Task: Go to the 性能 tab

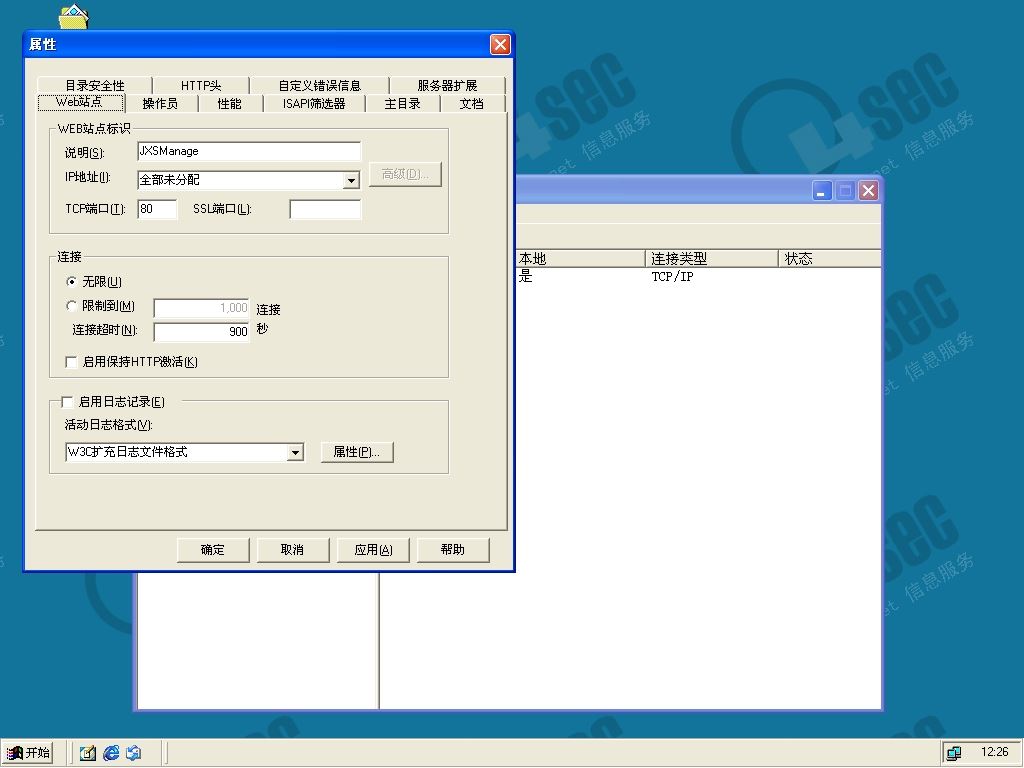Action: point(230,103)
